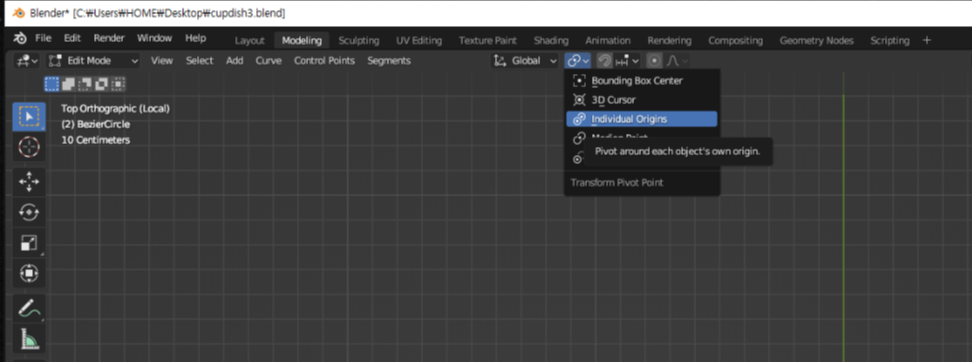Switch to the Sculpting workspace tab
This screenshot has height=362, width=972.
pos(359,41)
